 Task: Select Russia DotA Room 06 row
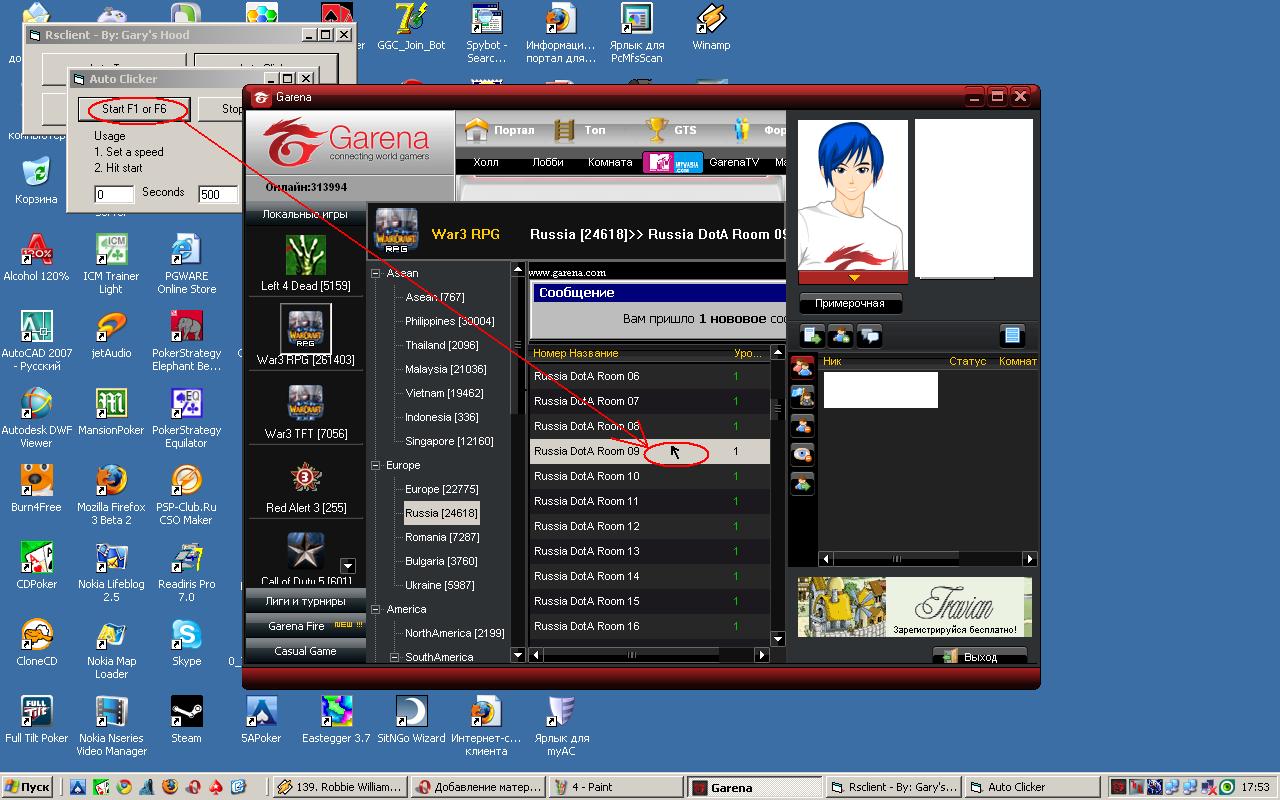pyautogui.click(x=650, y=376)
